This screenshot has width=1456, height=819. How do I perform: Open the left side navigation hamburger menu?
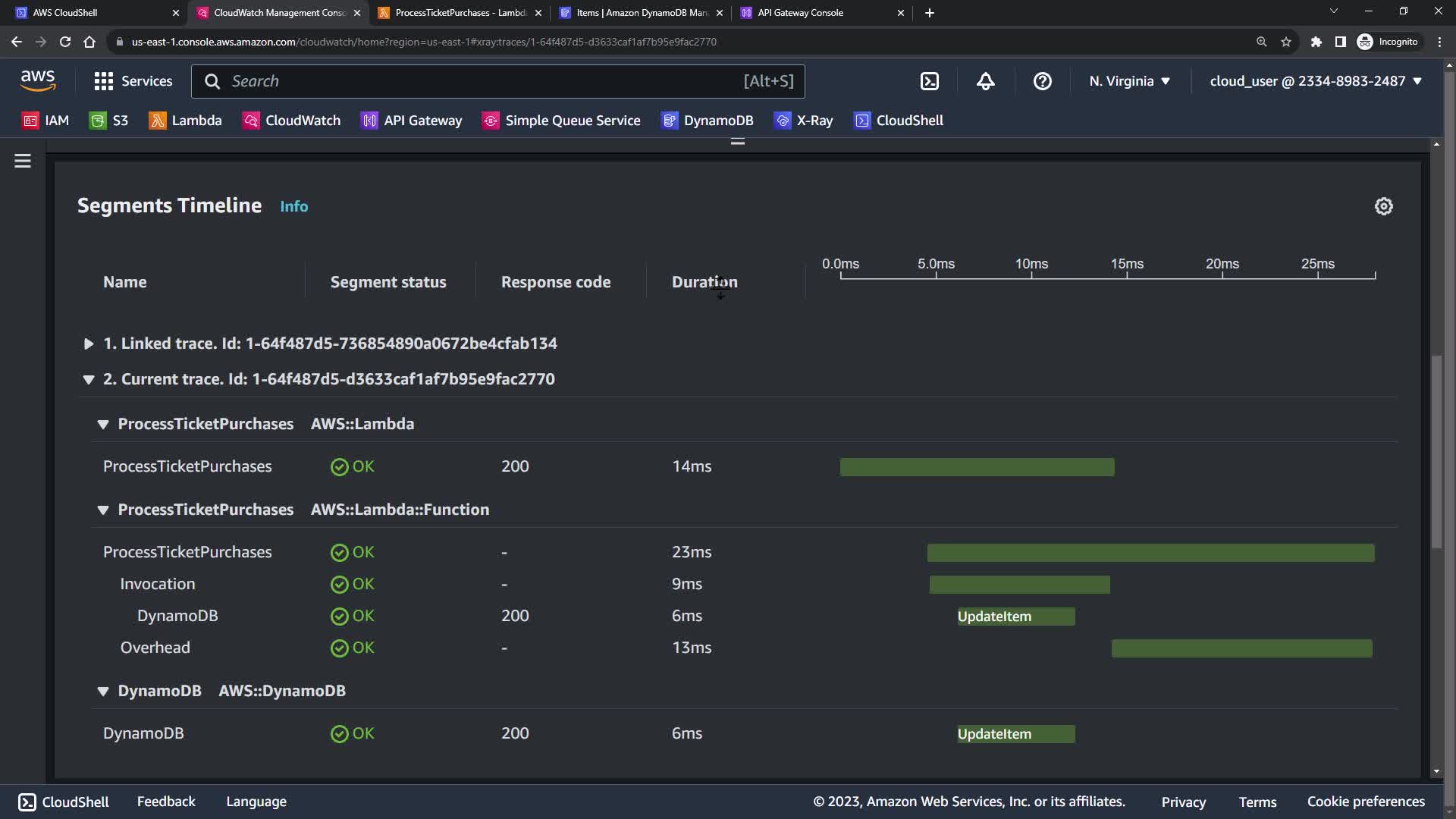(x=23, y=161)
